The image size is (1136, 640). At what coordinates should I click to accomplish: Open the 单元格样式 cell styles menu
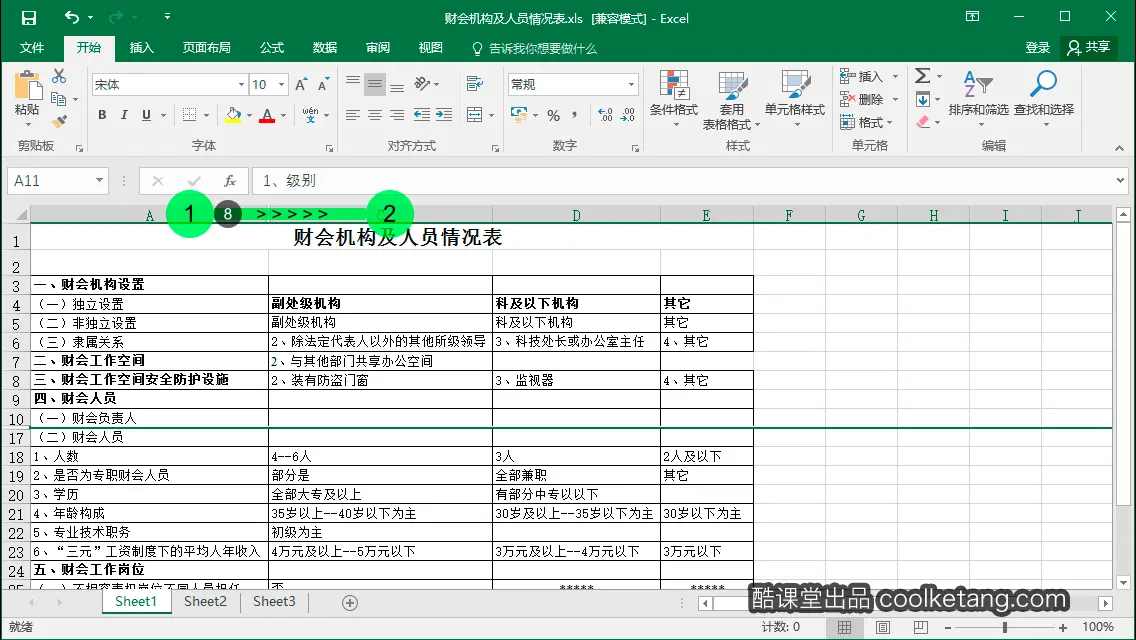[795, 99]
